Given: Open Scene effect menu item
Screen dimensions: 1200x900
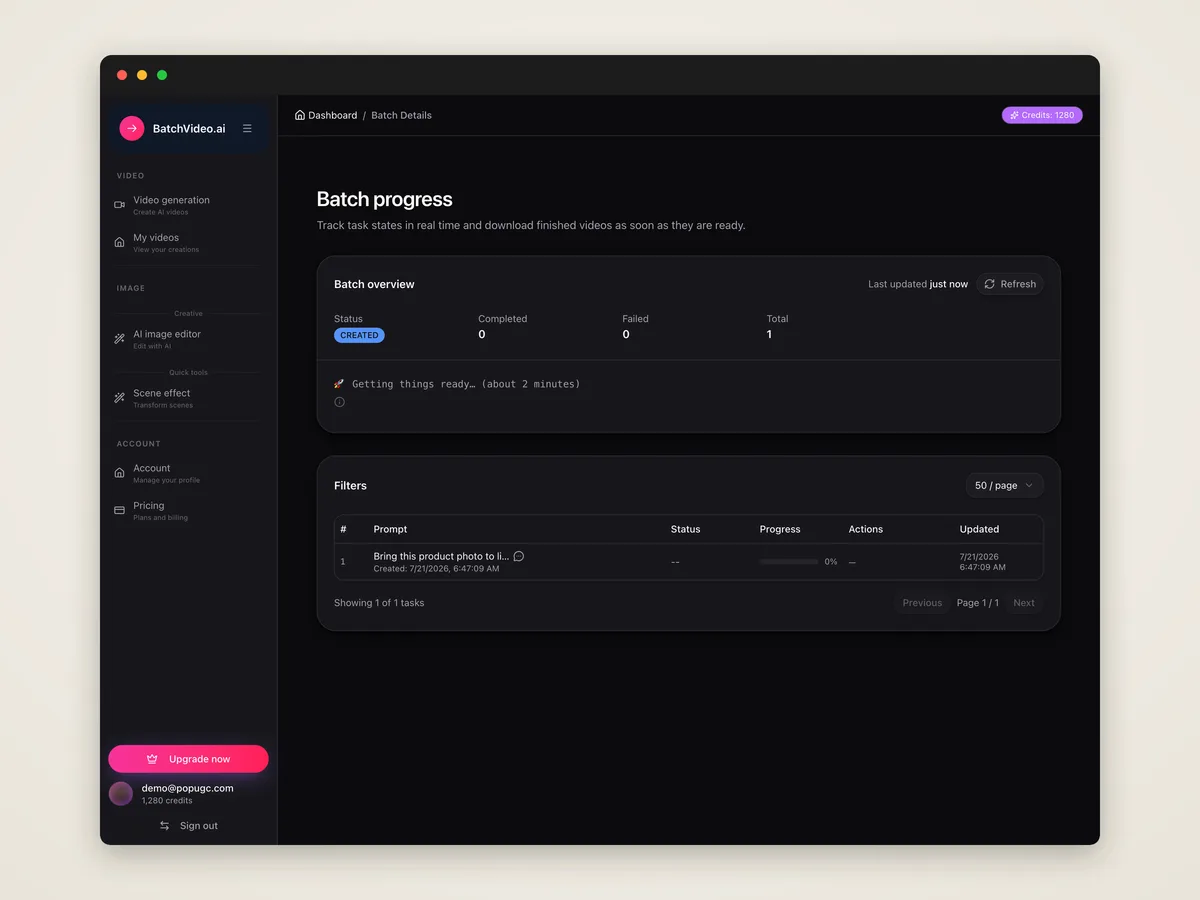Looking at the screenshot, I should [188, 398].
